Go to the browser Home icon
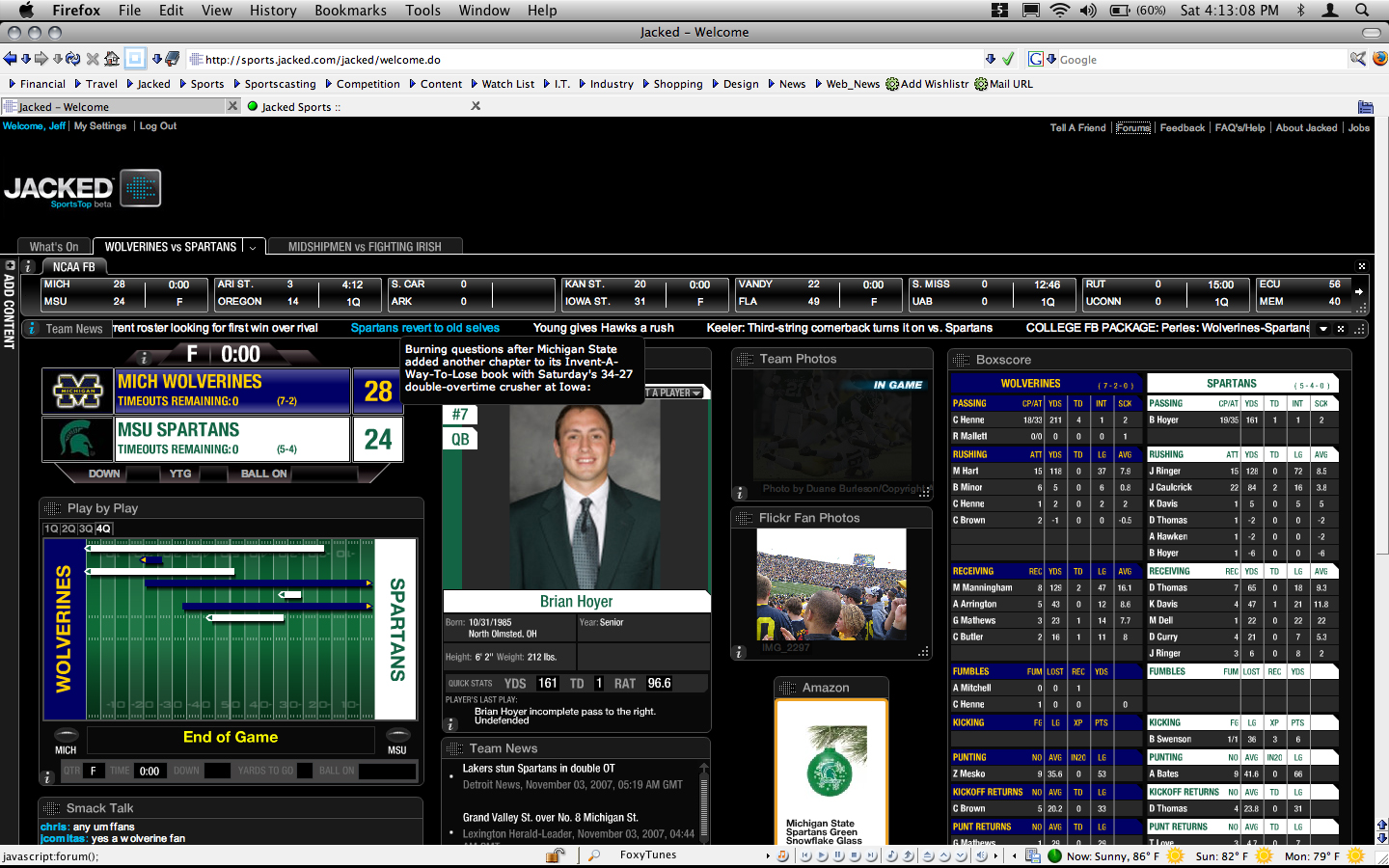Image resolution: width=1389 pixels, height=868 pixels. coord(112,59)
